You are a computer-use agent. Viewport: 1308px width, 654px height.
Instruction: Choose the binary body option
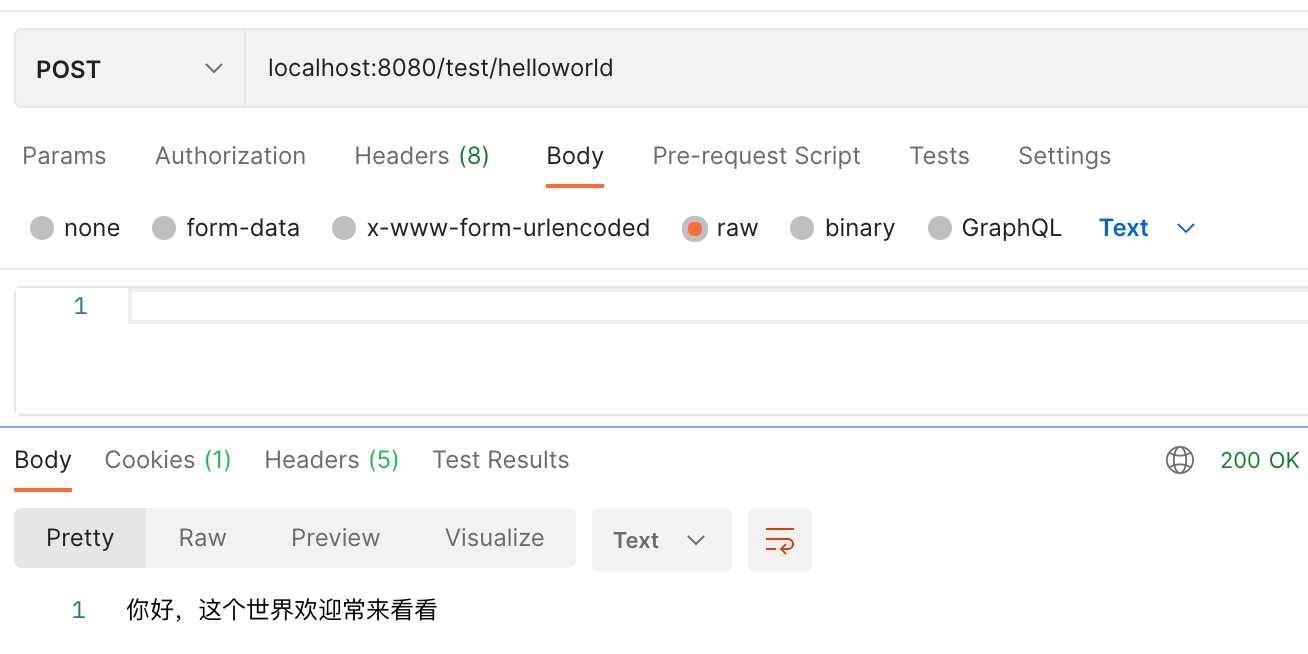click(x=802, y=228)
